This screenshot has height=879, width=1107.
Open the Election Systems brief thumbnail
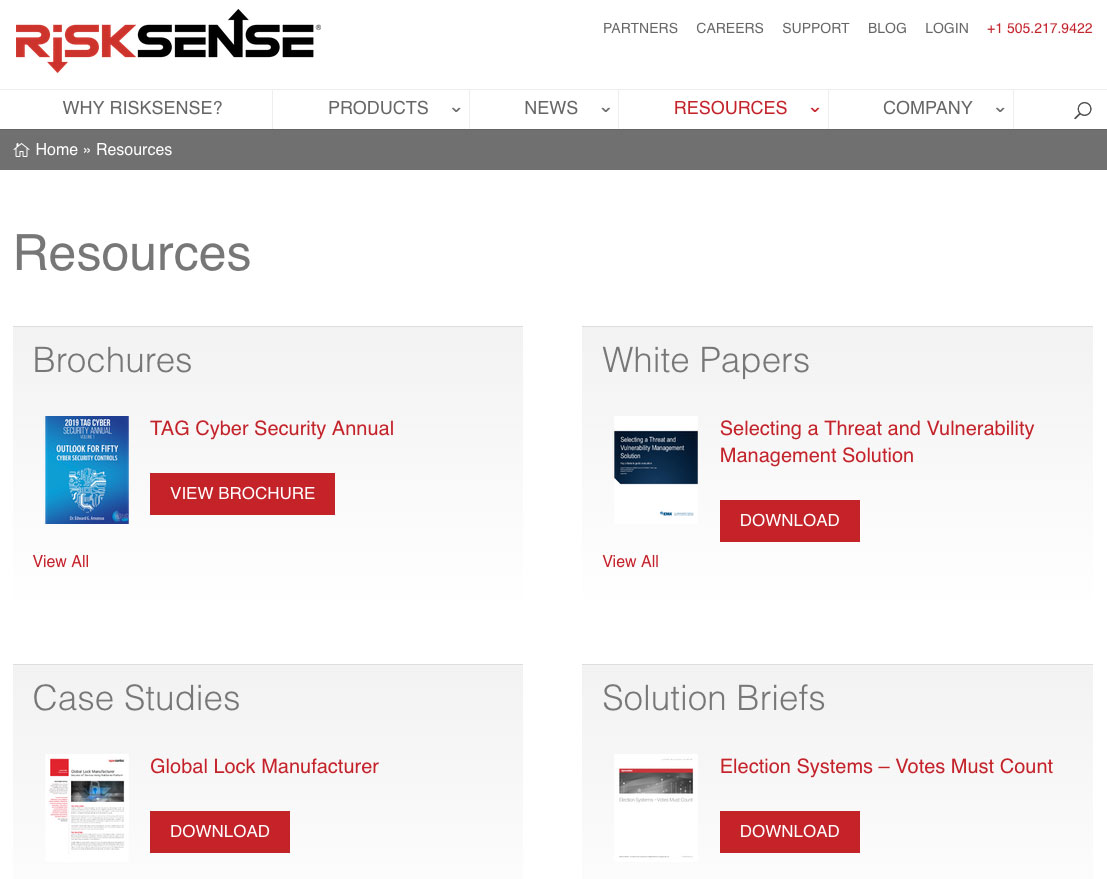pyautogui.click(x=656, y=808)
